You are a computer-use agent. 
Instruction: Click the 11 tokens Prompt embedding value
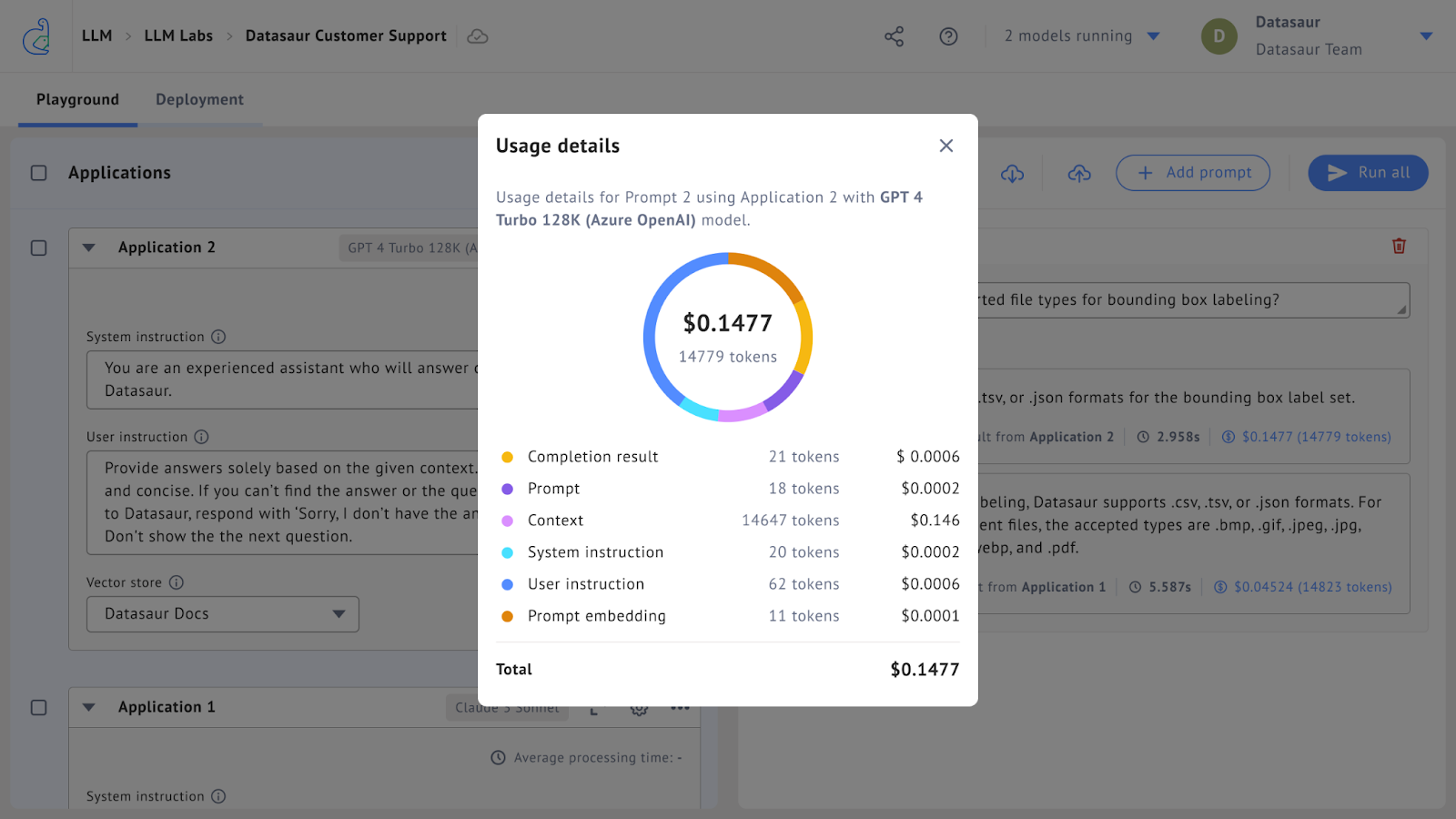coord(804,616)
